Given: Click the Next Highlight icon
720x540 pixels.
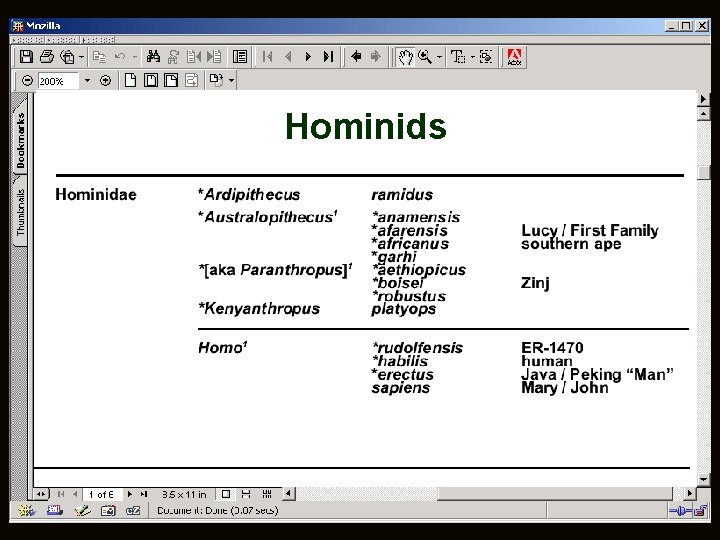Looking at the screenshot, I should coord(214,56).
